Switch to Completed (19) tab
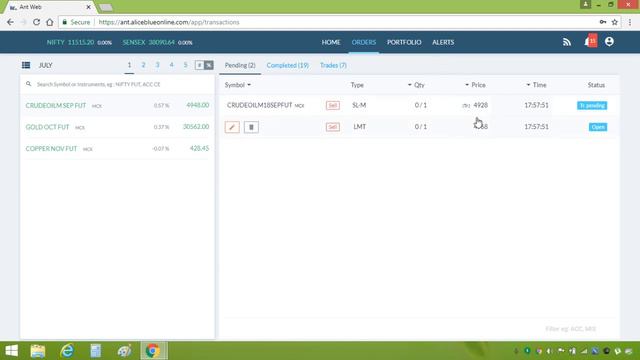640x360 pixels. [x=287, y=65]
